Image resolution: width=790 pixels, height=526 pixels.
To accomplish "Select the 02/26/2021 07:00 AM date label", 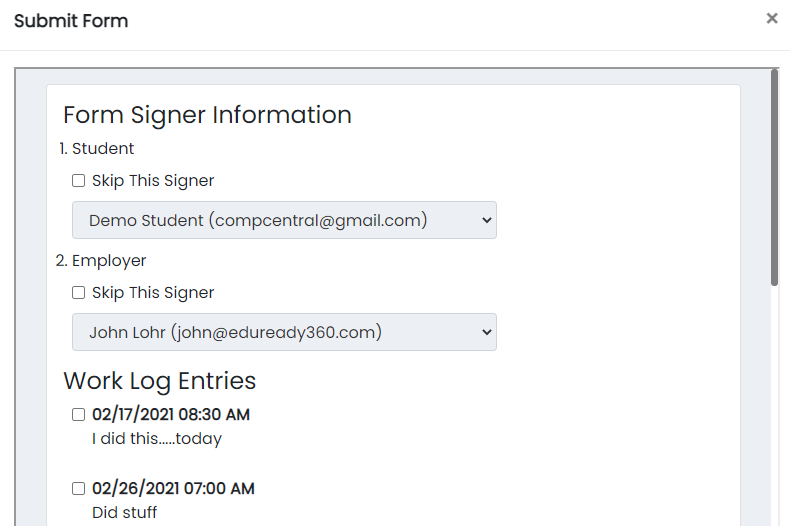I will [173, 488].
